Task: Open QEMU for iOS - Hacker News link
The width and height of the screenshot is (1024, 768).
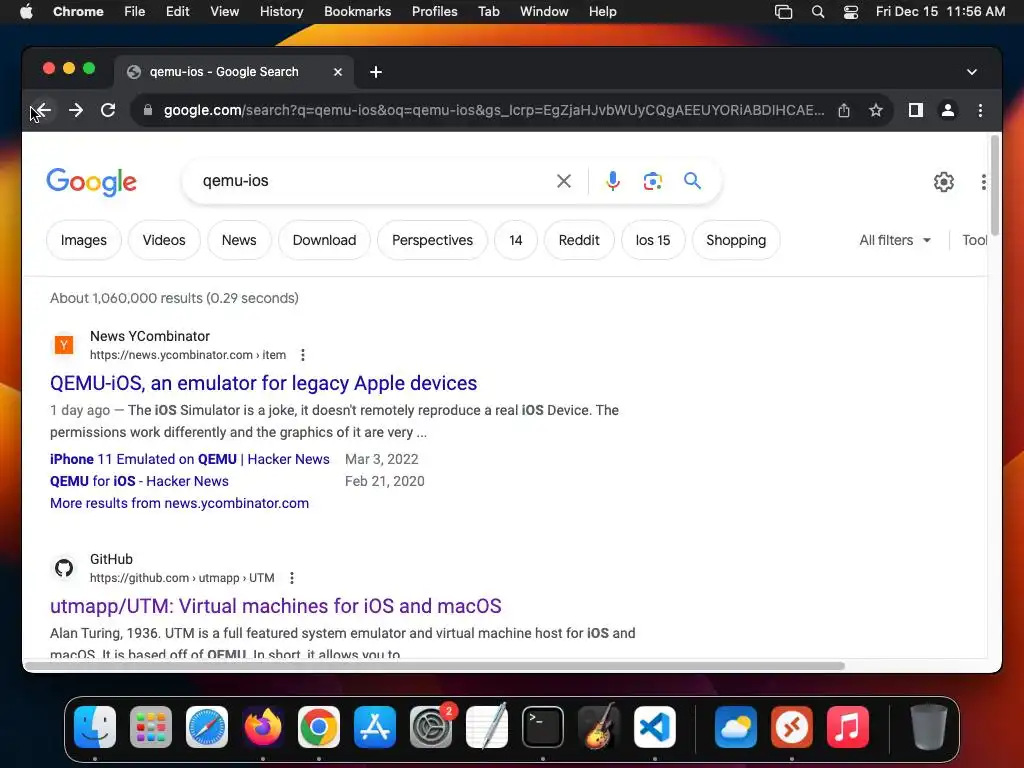Action: click(x=139, y=481)
